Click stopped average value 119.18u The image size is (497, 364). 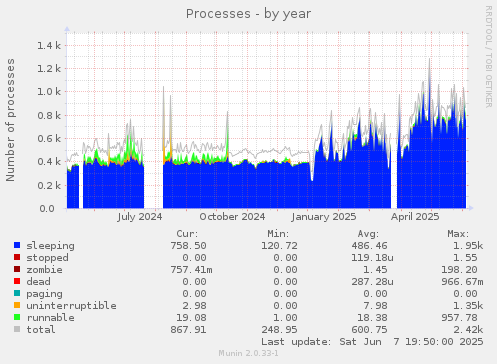[x=372, y=258]
